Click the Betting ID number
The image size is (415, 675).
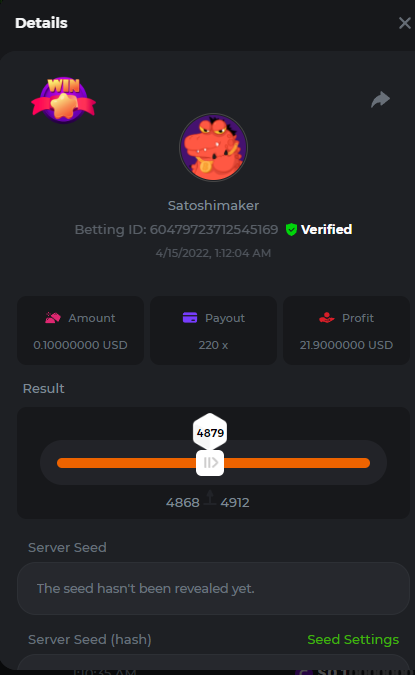pyautogui.click(x=214, y=229)
